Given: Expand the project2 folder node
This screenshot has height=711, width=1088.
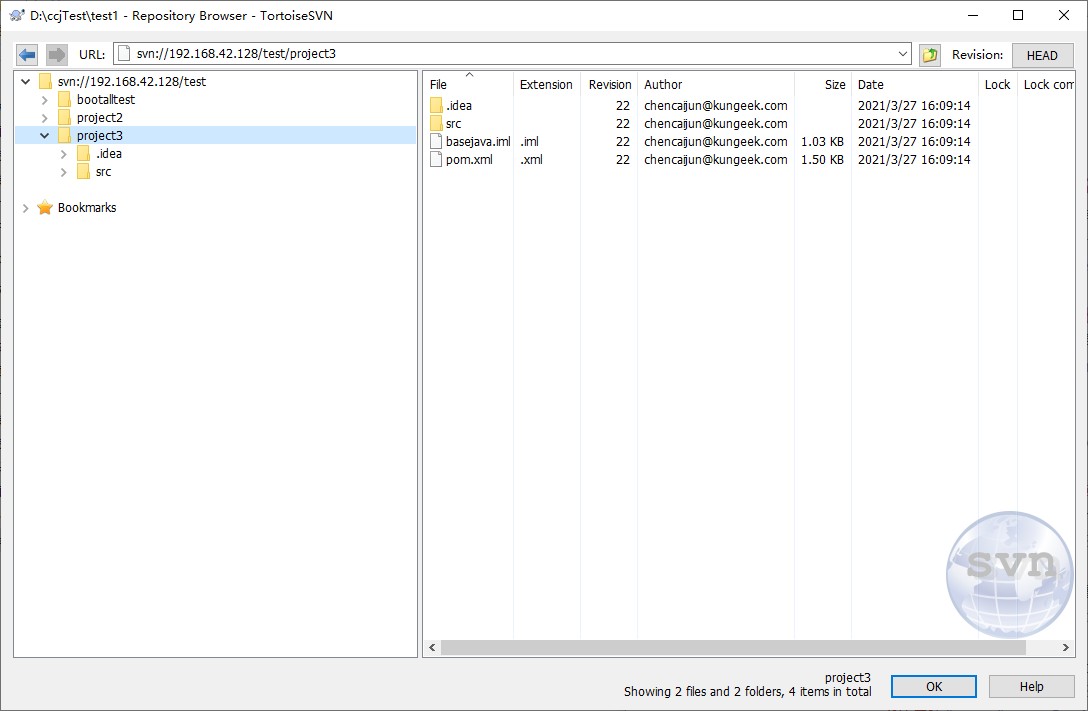Looking at the screenshot, I should pos(45,118).
